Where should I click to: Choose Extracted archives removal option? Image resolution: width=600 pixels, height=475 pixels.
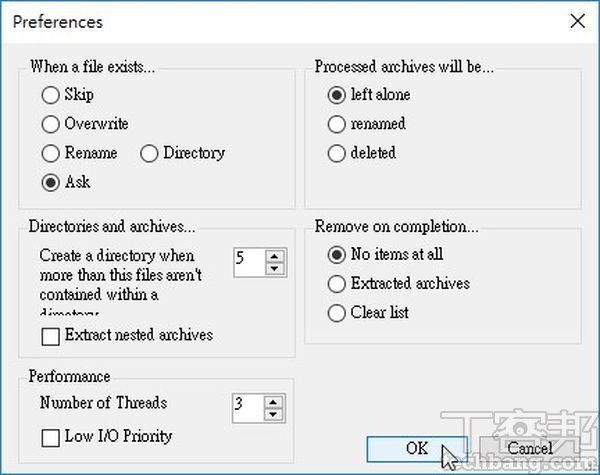click(x=337, y=283)
